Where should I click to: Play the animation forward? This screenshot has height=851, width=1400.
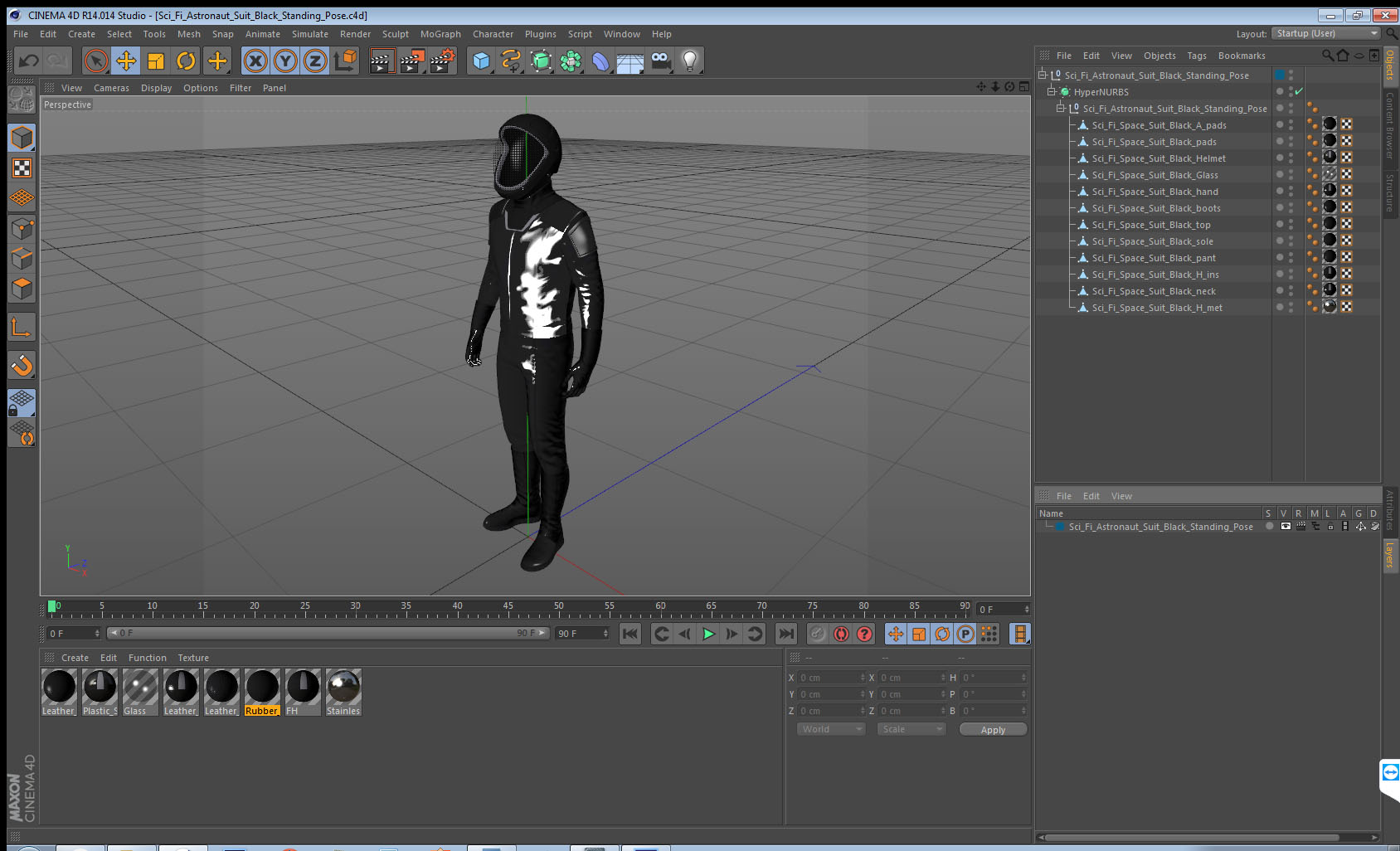click(x=708, y=634)
